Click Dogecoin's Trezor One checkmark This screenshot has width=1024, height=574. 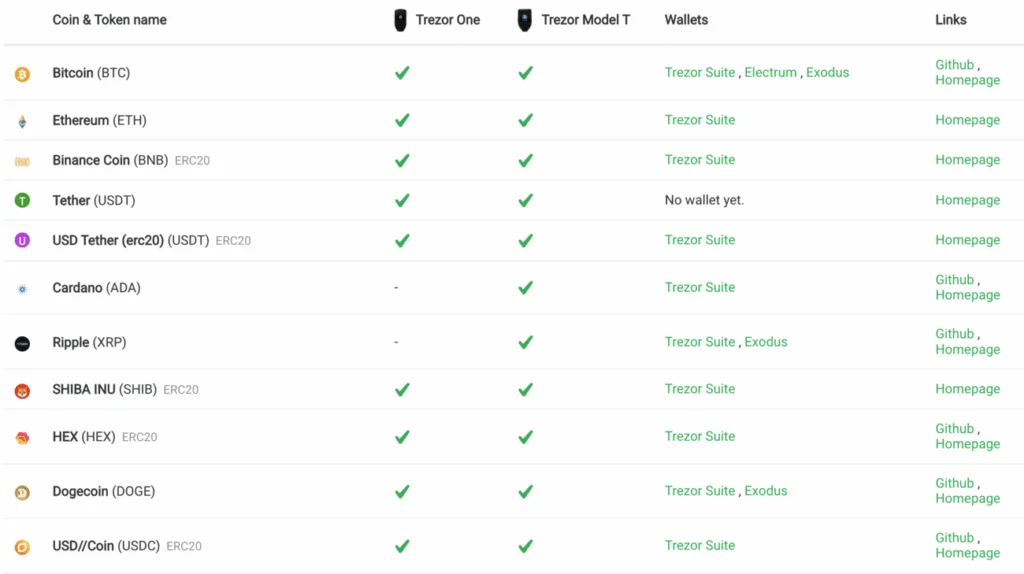click(402, 491)
